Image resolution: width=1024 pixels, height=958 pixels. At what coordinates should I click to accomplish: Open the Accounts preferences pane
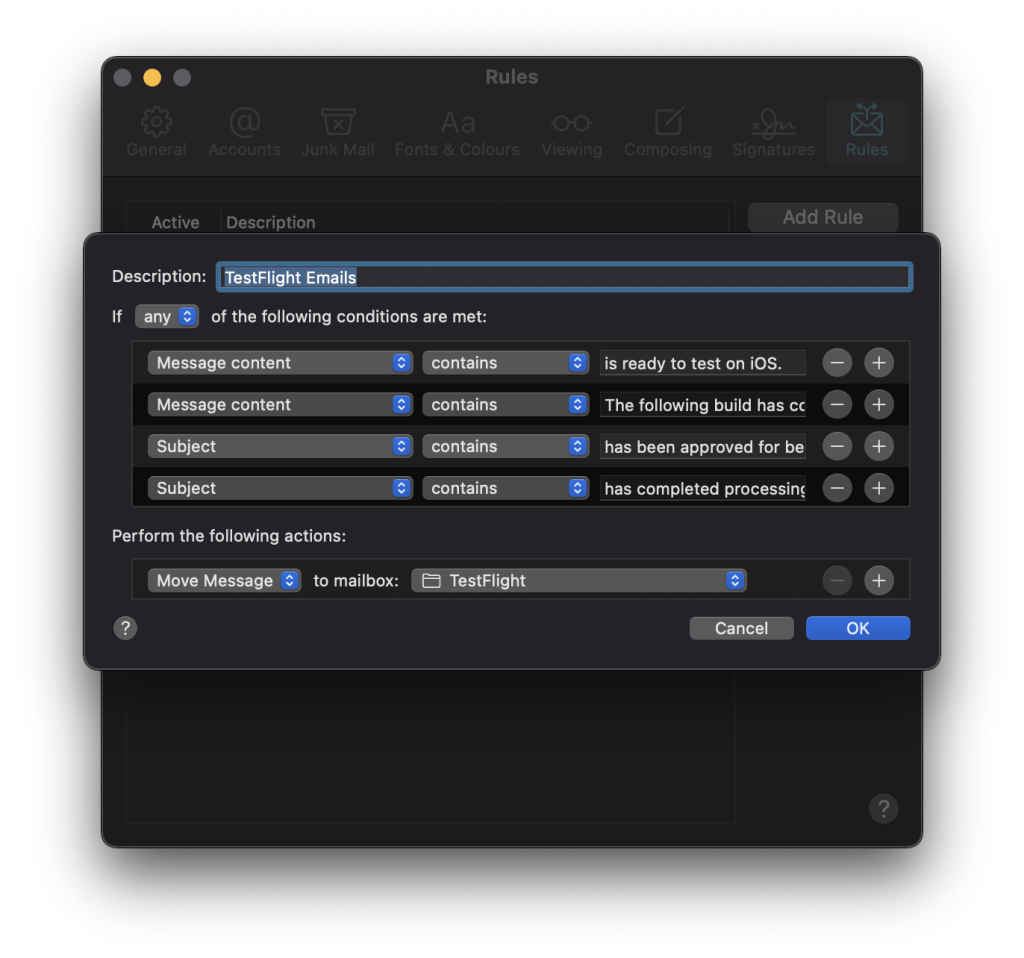click(x=244, y=133)
